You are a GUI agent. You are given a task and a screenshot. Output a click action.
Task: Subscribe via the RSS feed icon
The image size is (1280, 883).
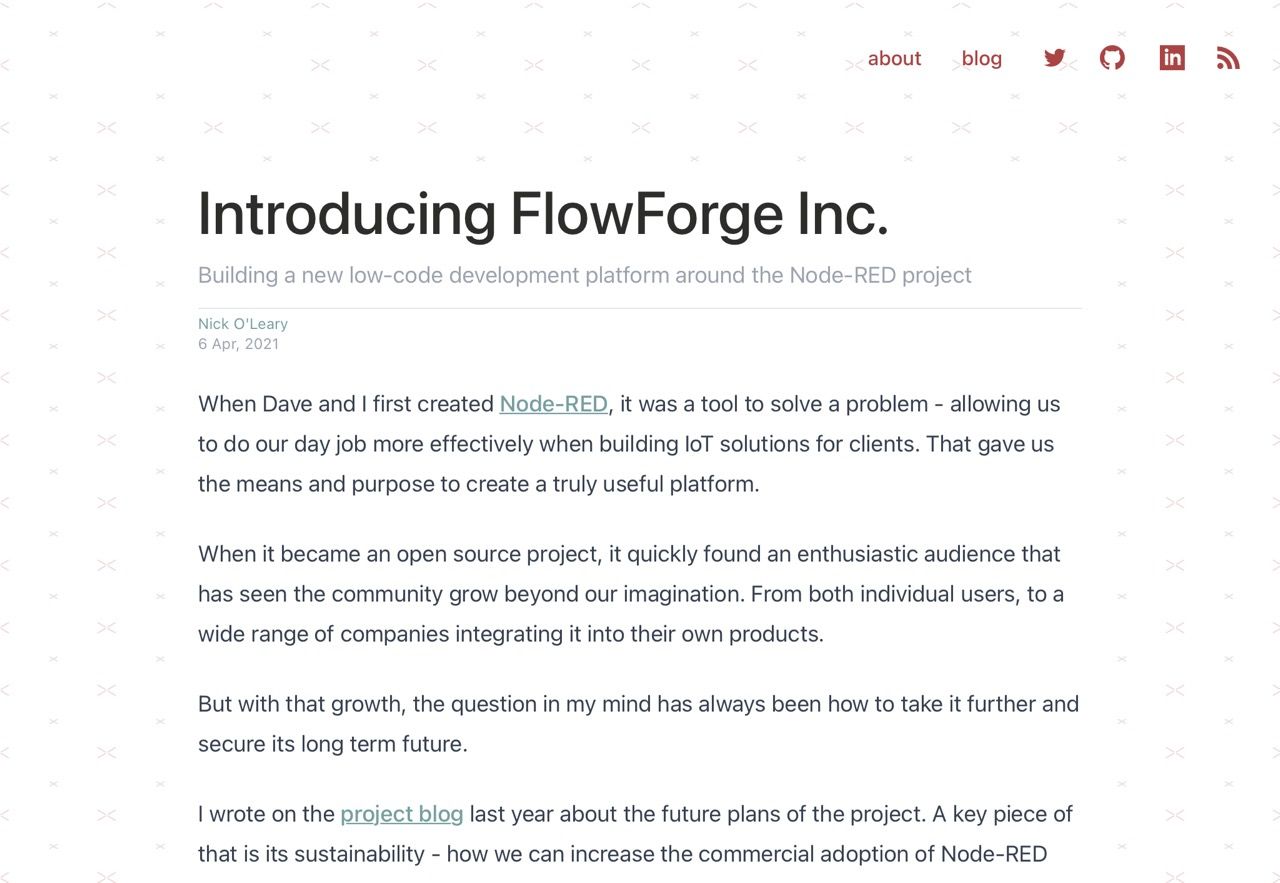click(1228, 58)
